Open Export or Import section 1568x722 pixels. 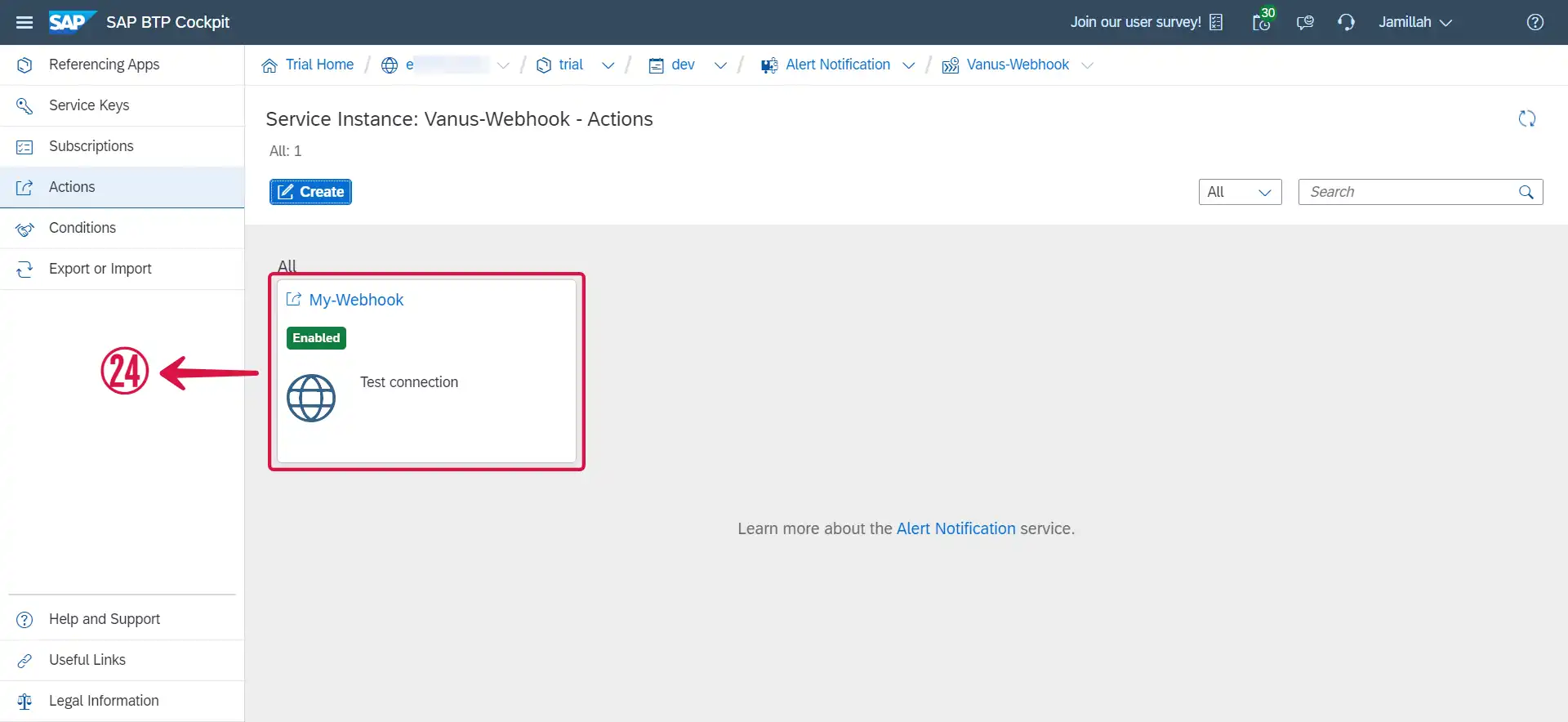pos(122,269)
